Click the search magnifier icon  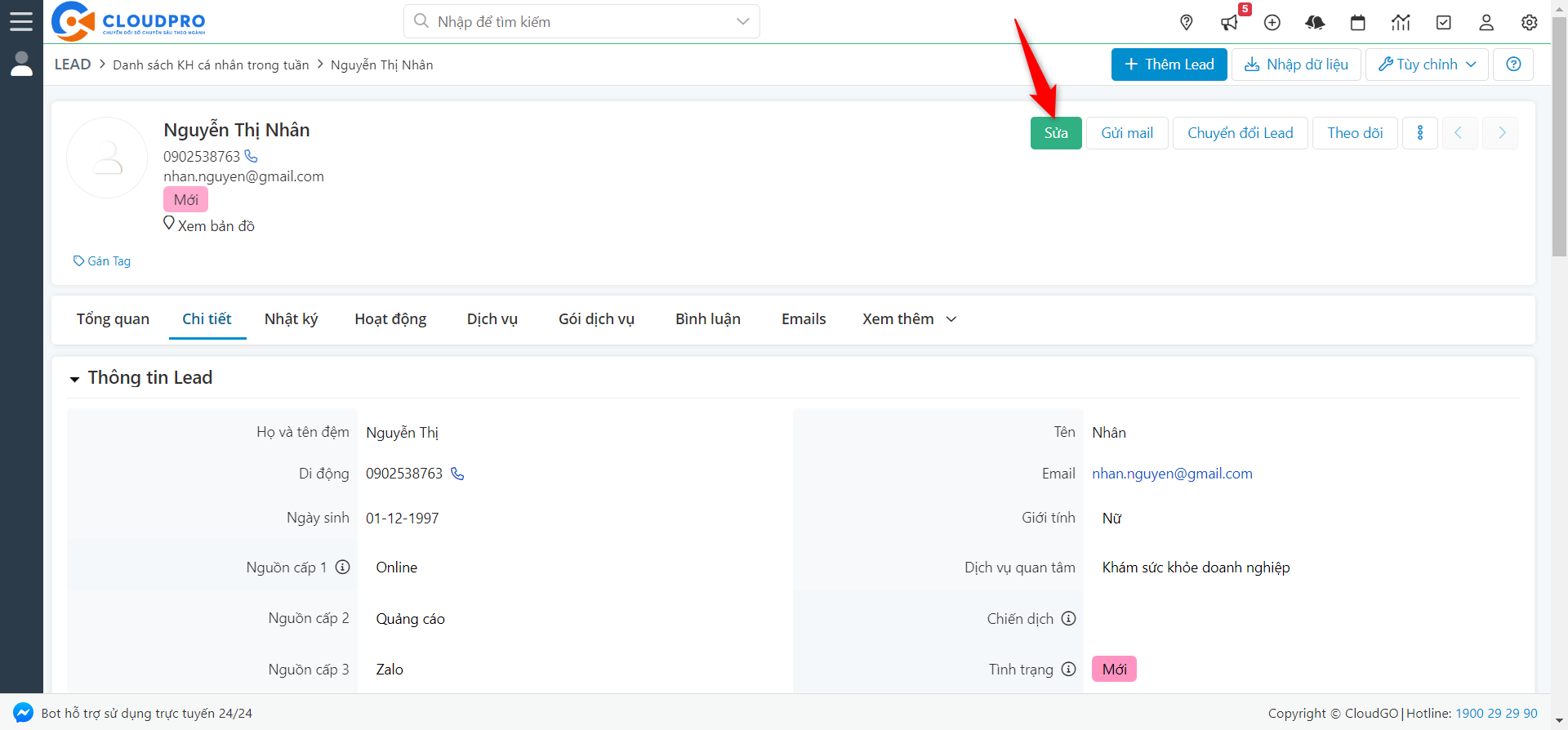pos(421,21)
